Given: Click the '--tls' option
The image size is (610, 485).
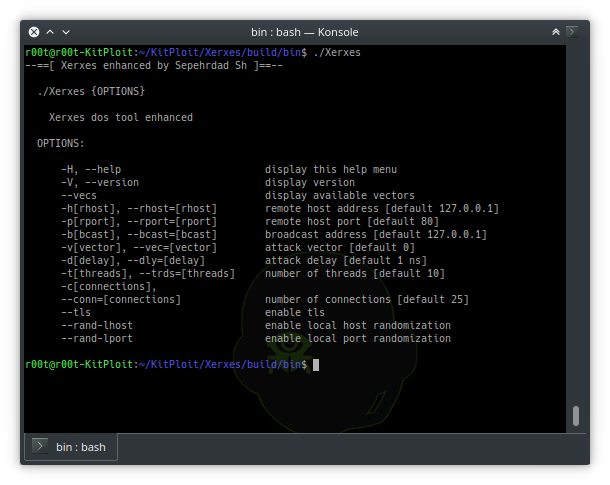Looking at the screenshot, I should [76, 312].
